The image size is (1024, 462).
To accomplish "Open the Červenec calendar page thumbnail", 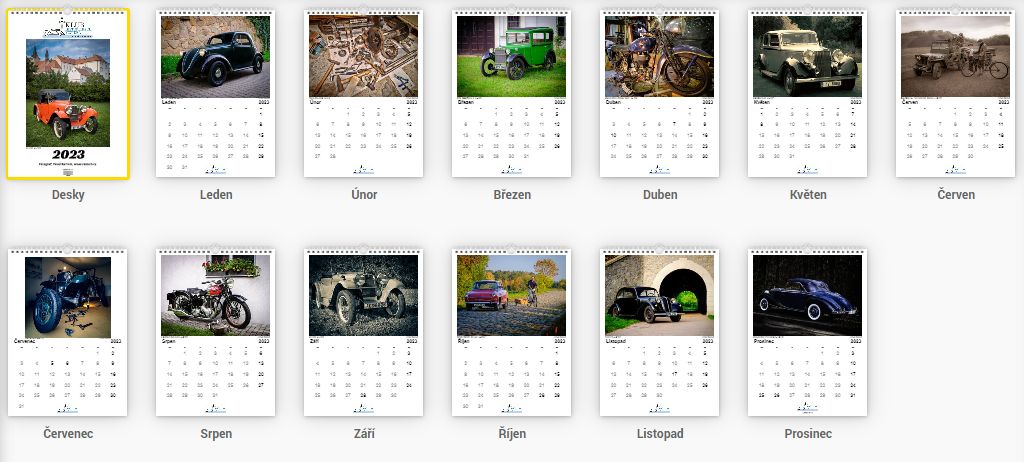I will click(68, 333).
